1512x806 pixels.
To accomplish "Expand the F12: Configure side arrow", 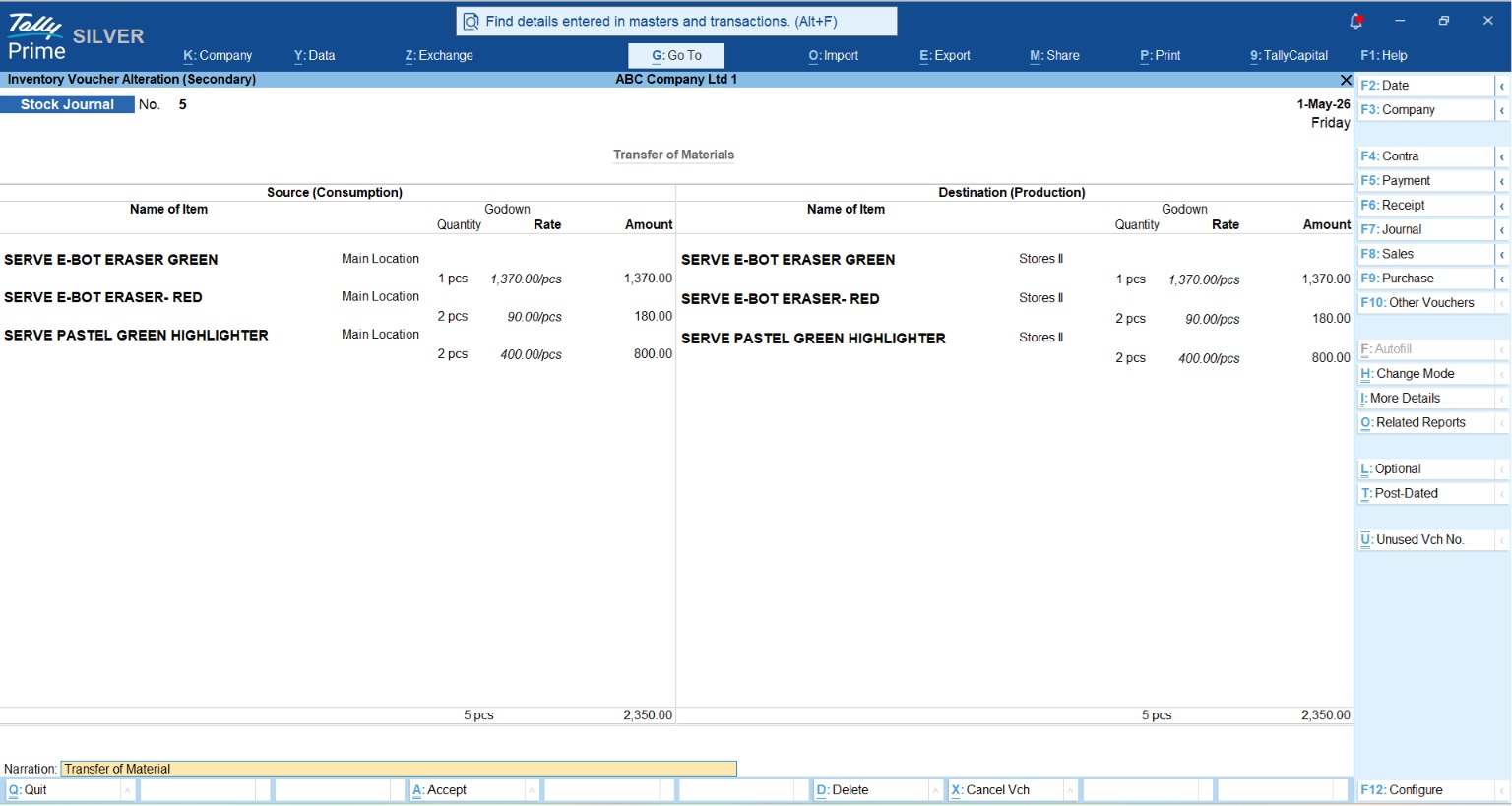I will point(1502,790).
